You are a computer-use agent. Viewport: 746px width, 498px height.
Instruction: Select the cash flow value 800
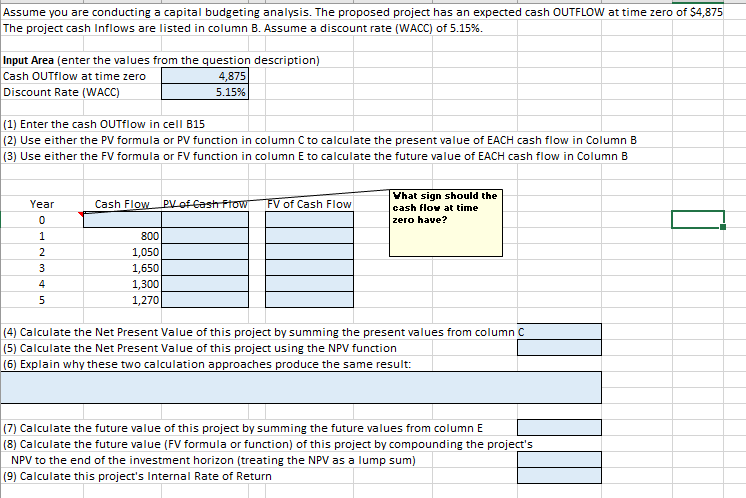(122, 236)
